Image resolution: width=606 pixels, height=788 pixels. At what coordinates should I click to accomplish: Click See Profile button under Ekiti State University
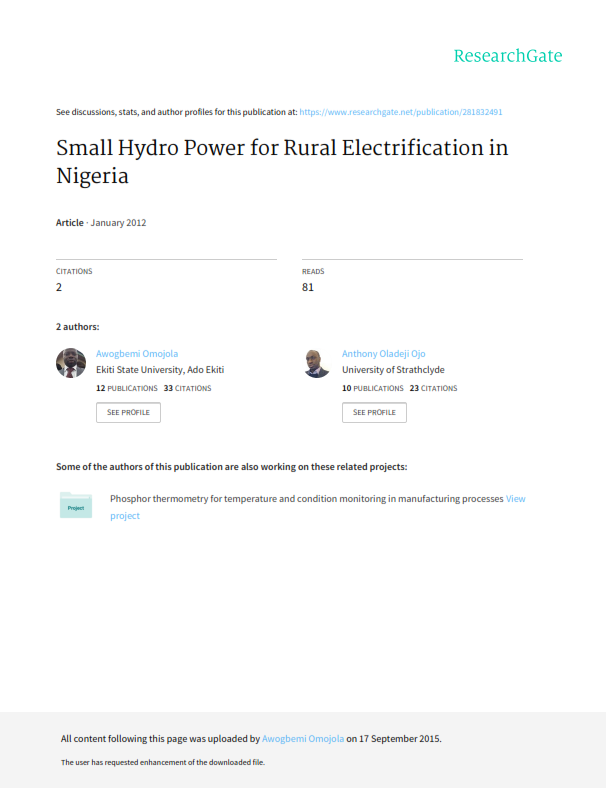129,413
